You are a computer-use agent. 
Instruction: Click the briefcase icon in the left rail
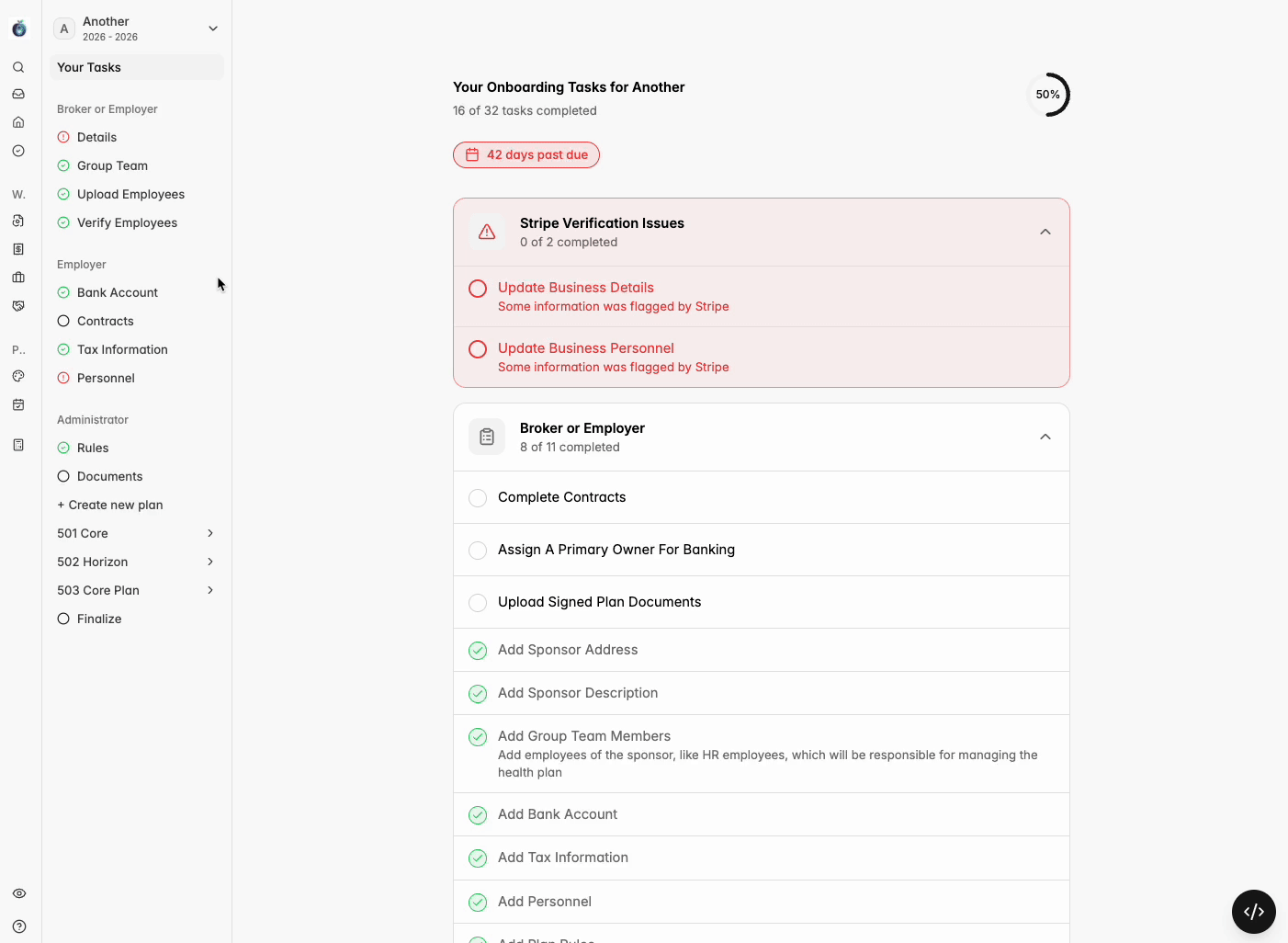[x=18, y=278]
